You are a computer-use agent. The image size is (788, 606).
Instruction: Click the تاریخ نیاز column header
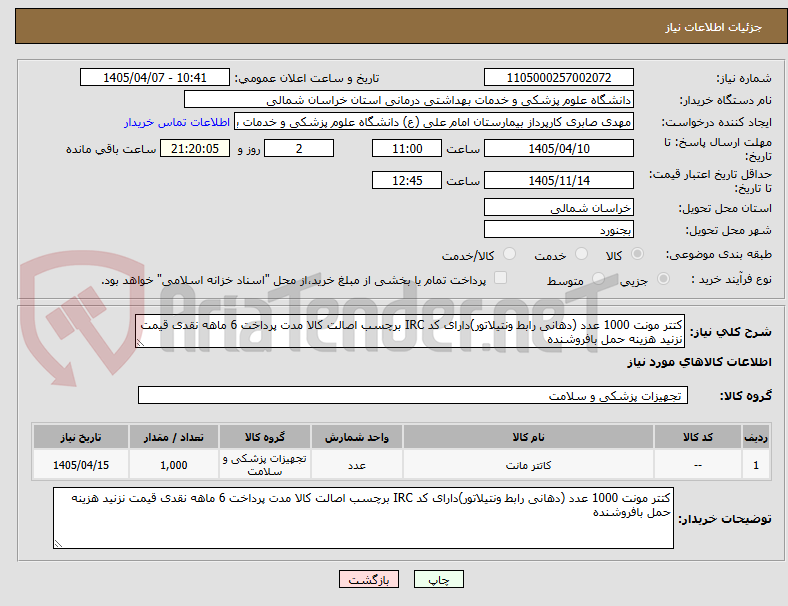[x=81, y=437]
